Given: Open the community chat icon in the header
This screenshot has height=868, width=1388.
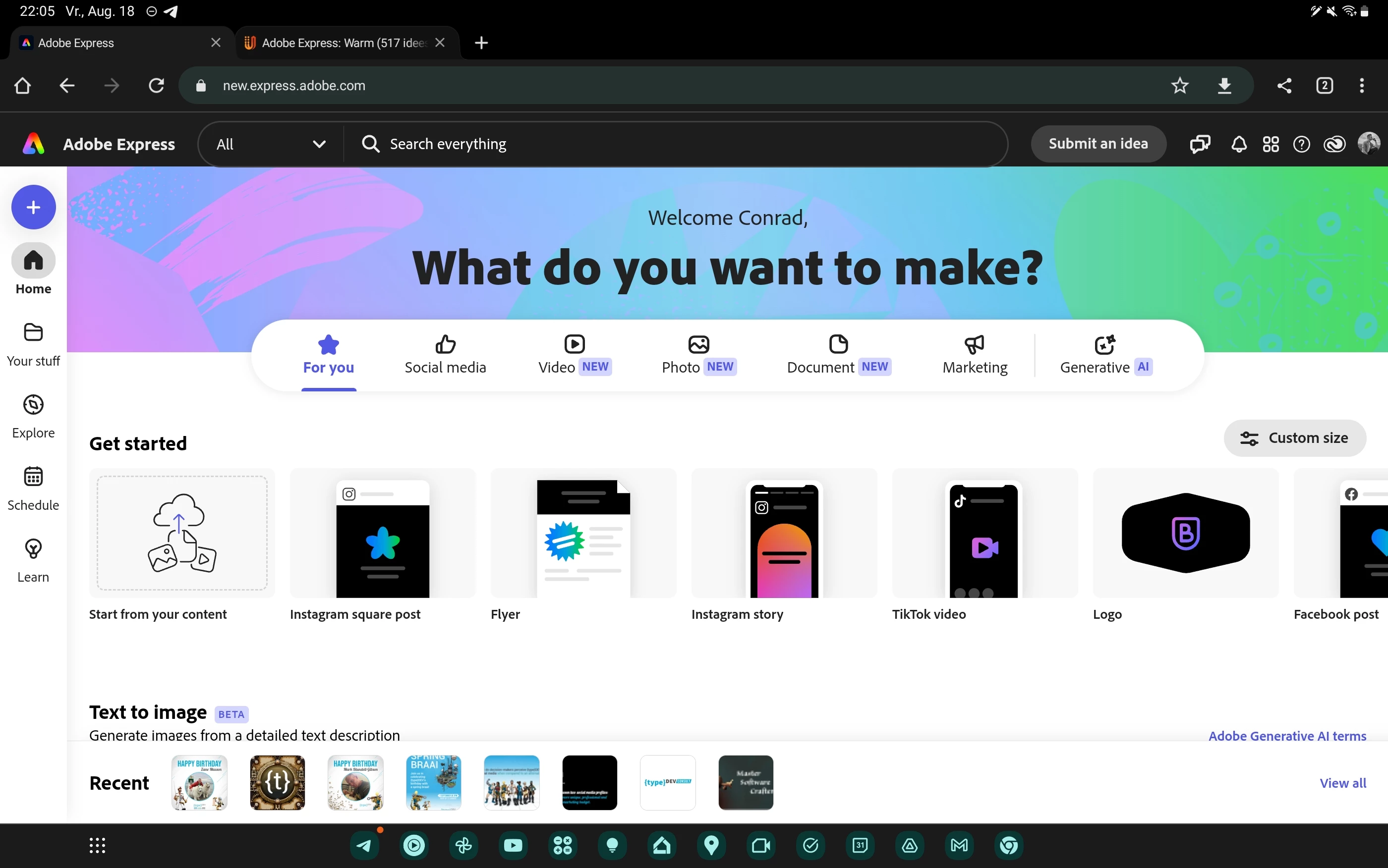Looking at the screenshot, I should click(x=1200, y=144).
